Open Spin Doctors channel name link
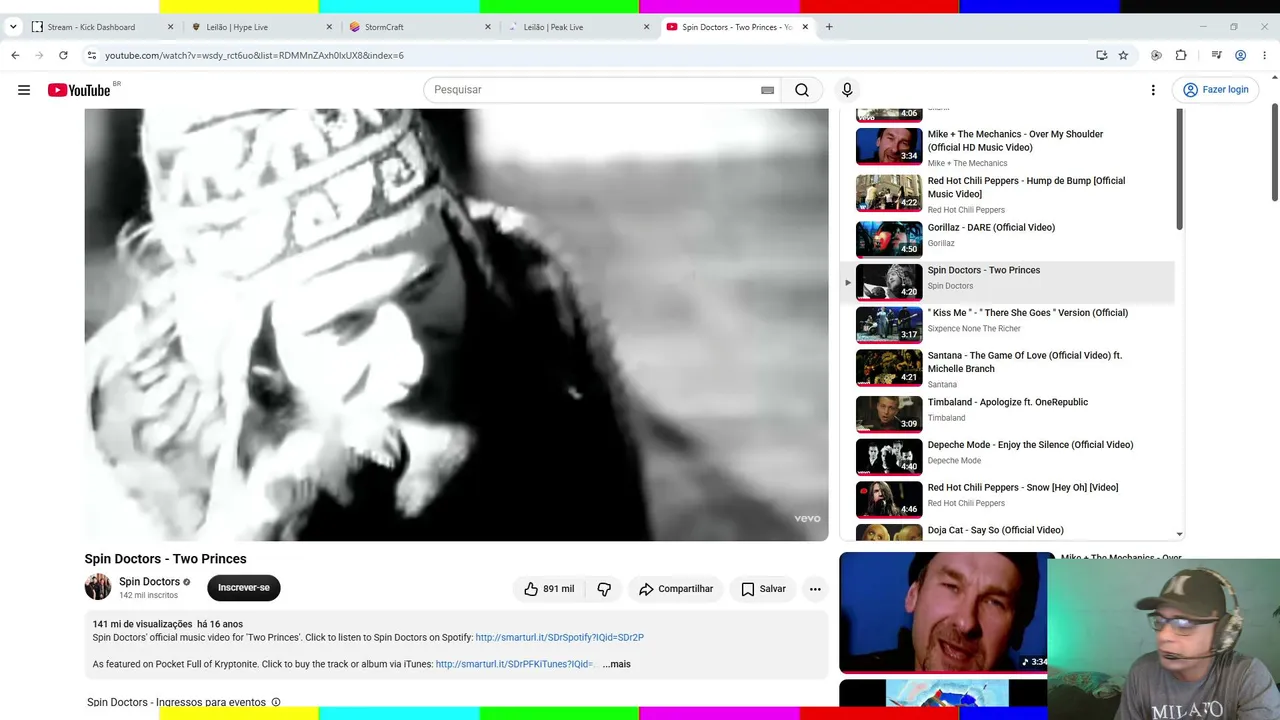 click(149, 582)
